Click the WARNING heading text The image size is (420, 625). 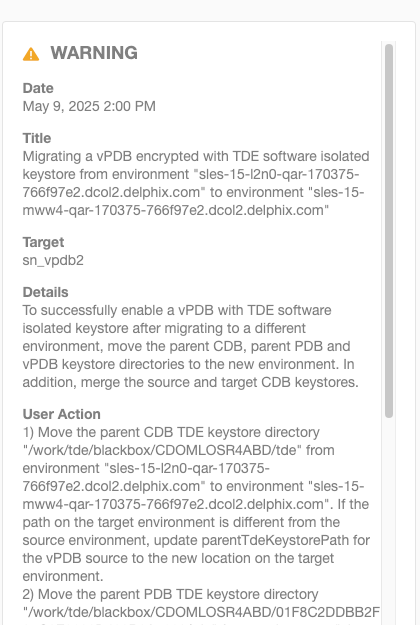[94, 53]
